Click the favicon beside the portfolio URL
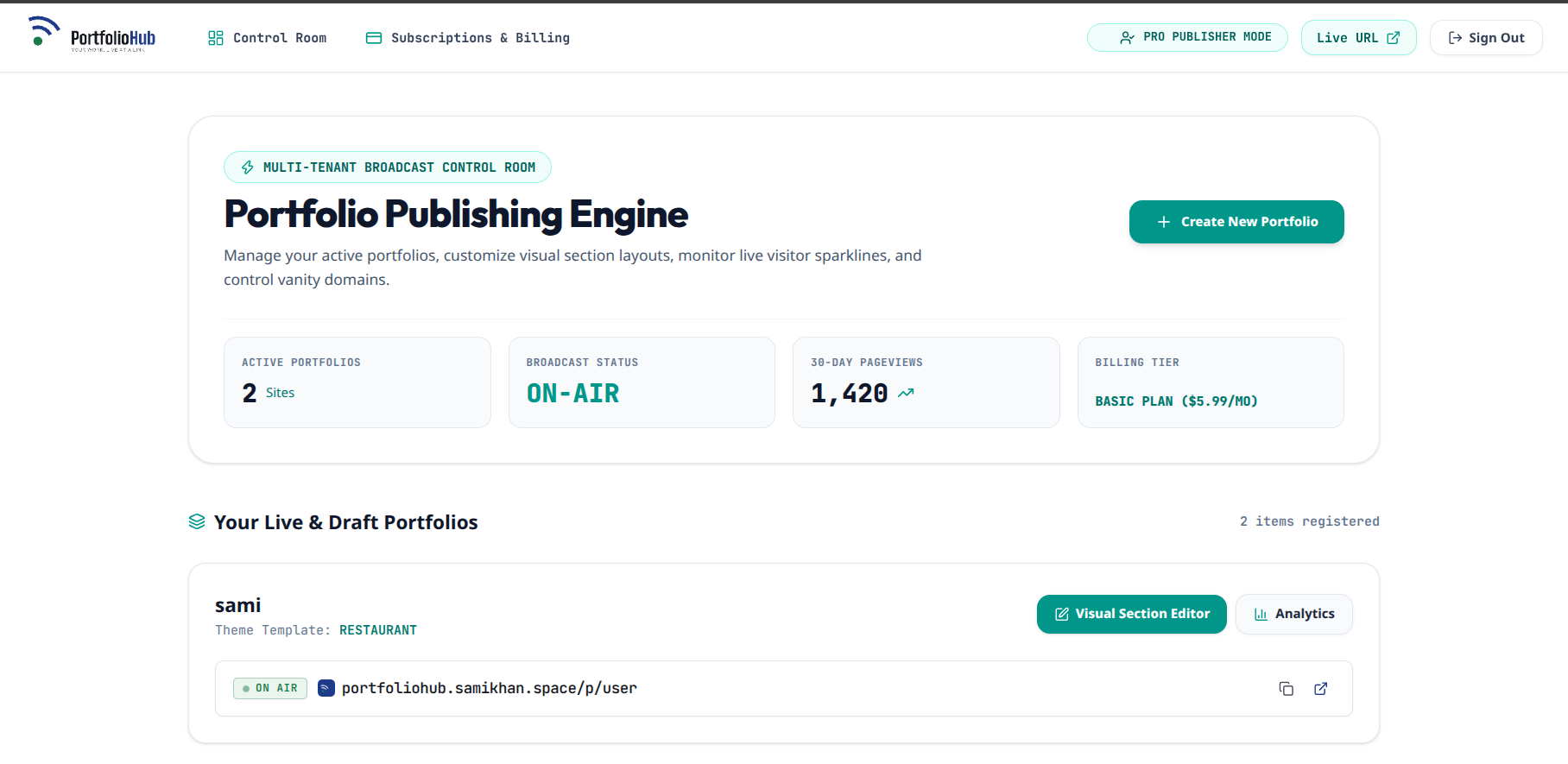 tap(326, 688)
